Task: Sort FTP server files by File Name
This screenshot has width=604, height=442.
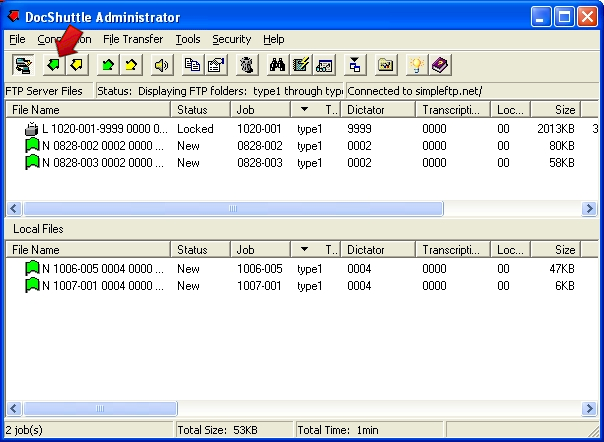Action: coord(88,110)
